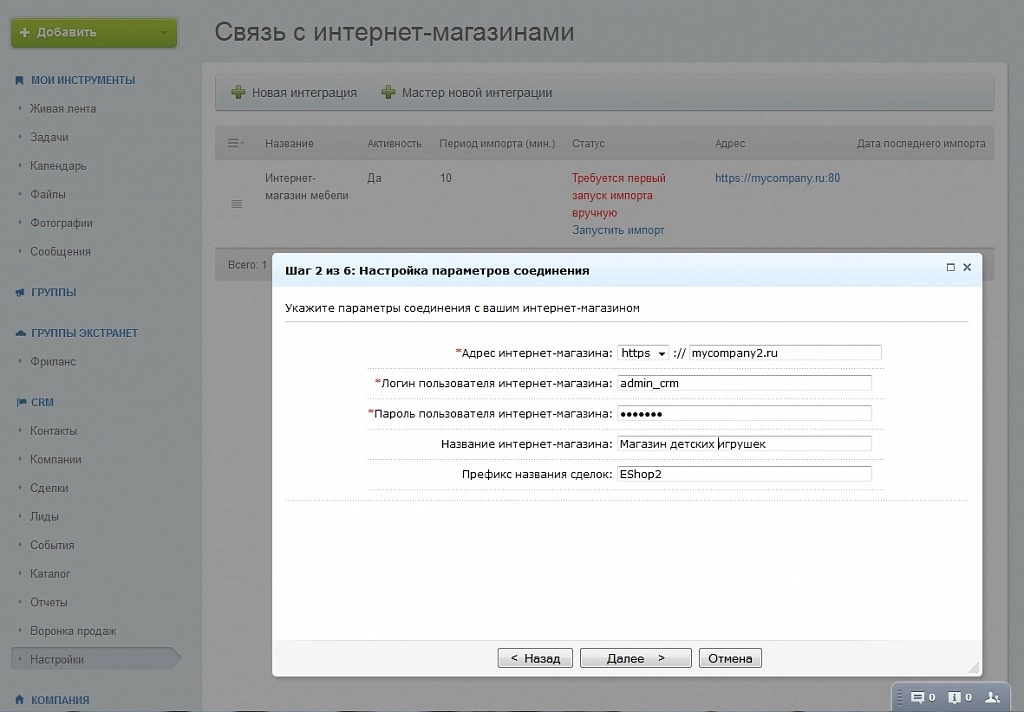This screenshot has height=712, width=1024.
Task: Open Сделки in the CRM menu
Action: (x=49, y=488)
